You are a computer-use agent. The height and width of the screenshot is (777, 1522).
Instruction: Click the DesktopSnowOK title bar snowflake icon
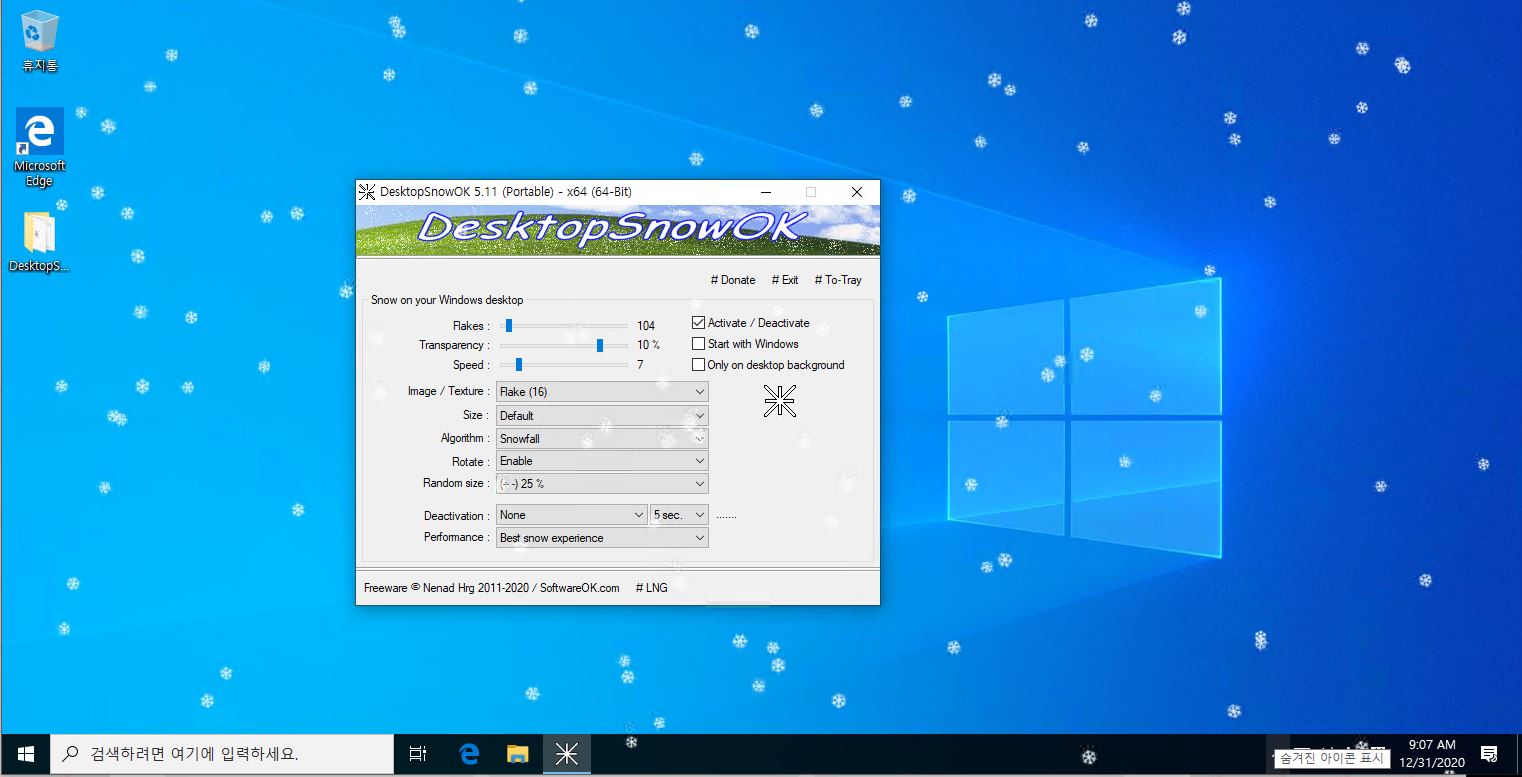(x=367, y=192)
